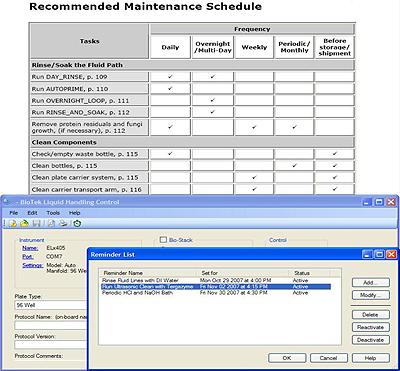Click the Modify... button
This screenshot has width=400, height=371.
coord(371,295)
